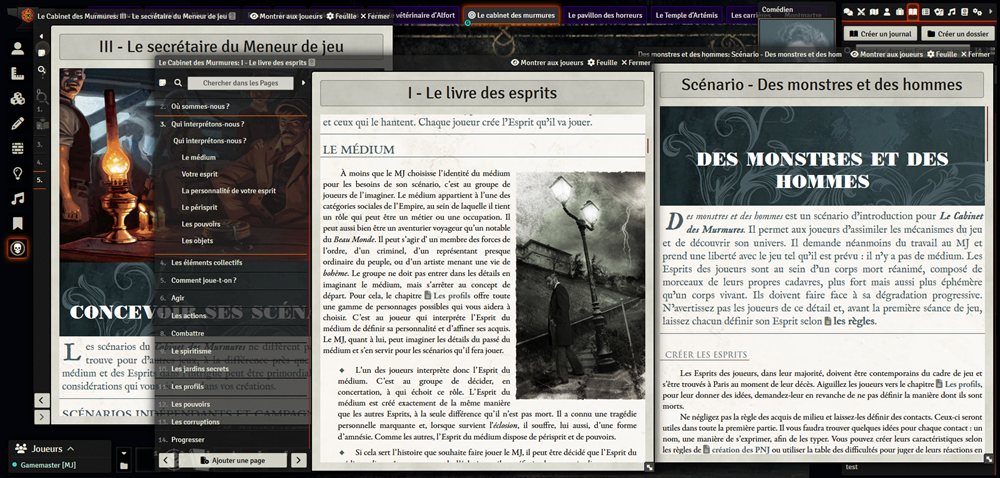1000x478 pixels.
Task: Collapse the Livre des esprits page sidebar arrow
Action: (304, 83)
